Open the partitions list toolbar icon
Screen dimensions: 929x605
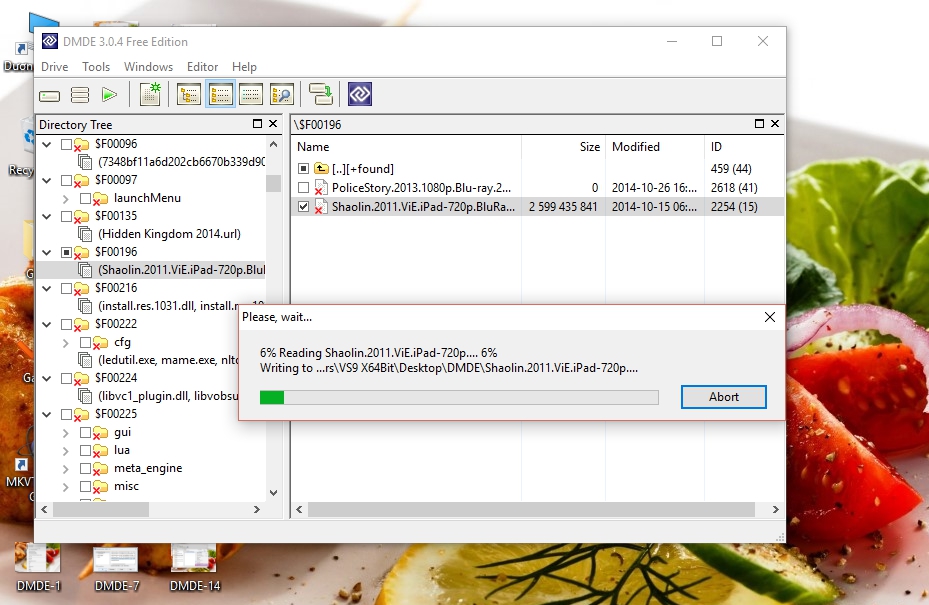pos(79,95)
